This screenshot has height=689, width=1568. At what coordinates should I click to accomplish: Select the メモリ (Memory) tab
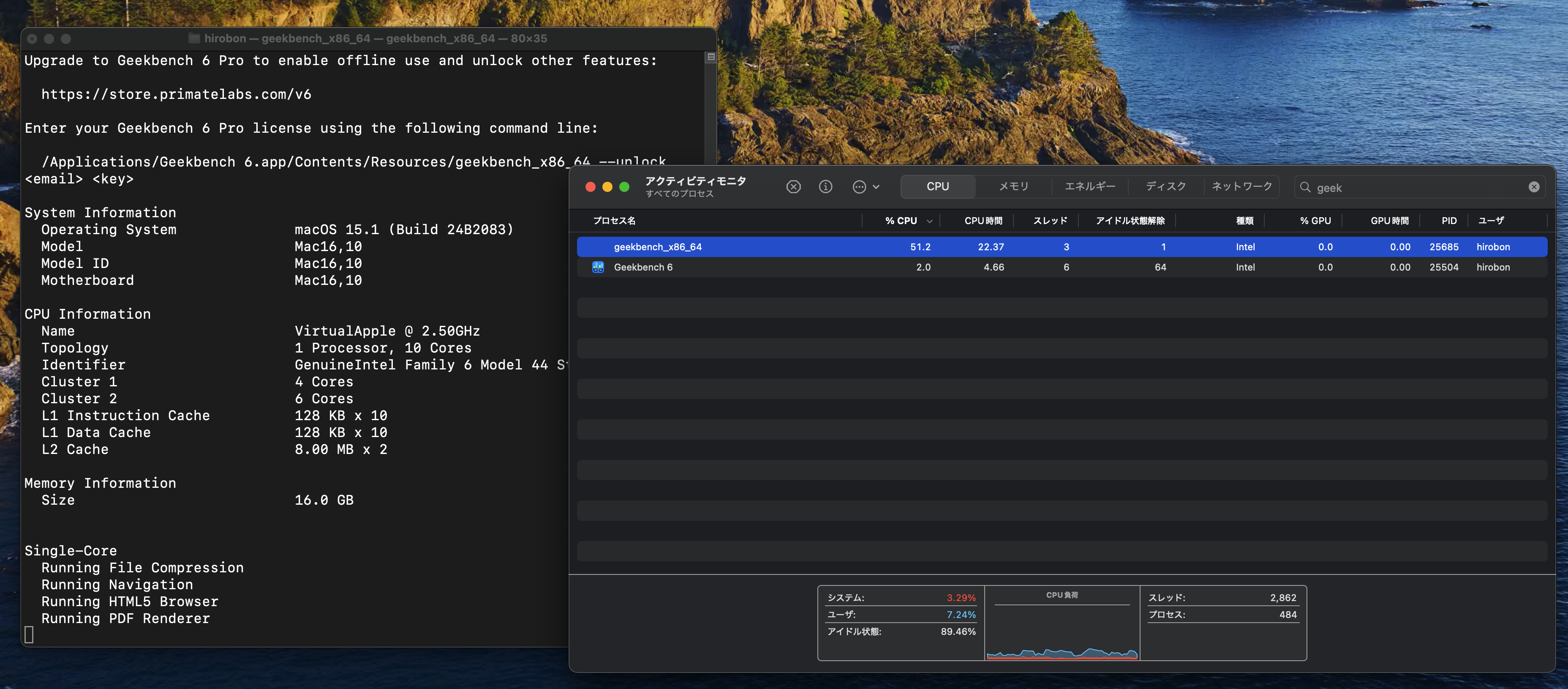1013,186
